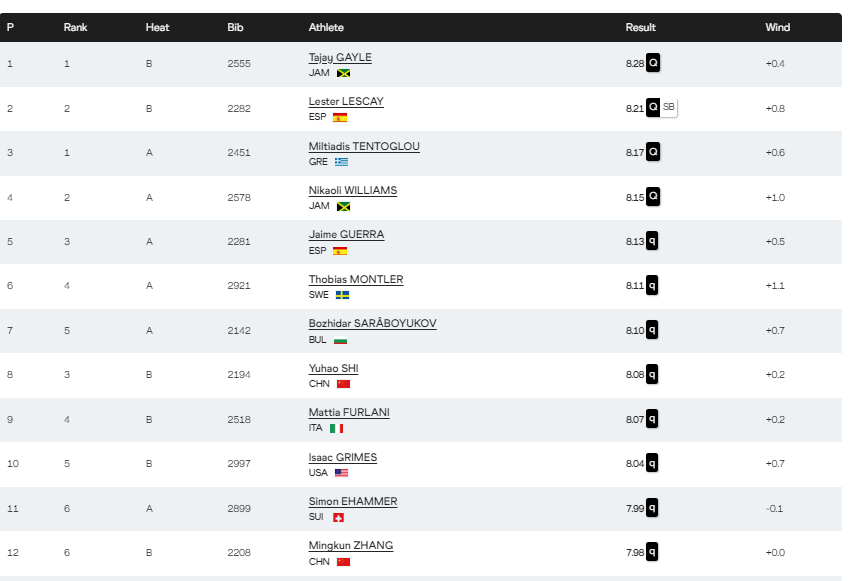Viewport: 849px width, 581px height.
Task: Sort by the Wind column header
Action: click(x=778, y=27)
